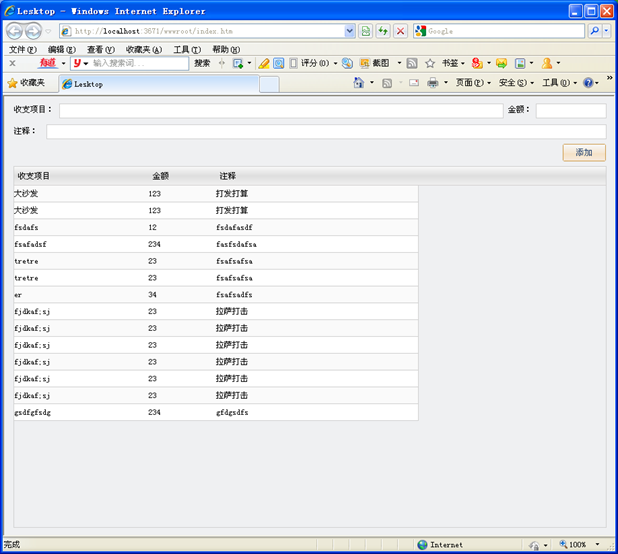The height and width of the screenshot is (554, 618).
Task: Open the recent pages dropdown arrow
Action: tap(48, 31)
